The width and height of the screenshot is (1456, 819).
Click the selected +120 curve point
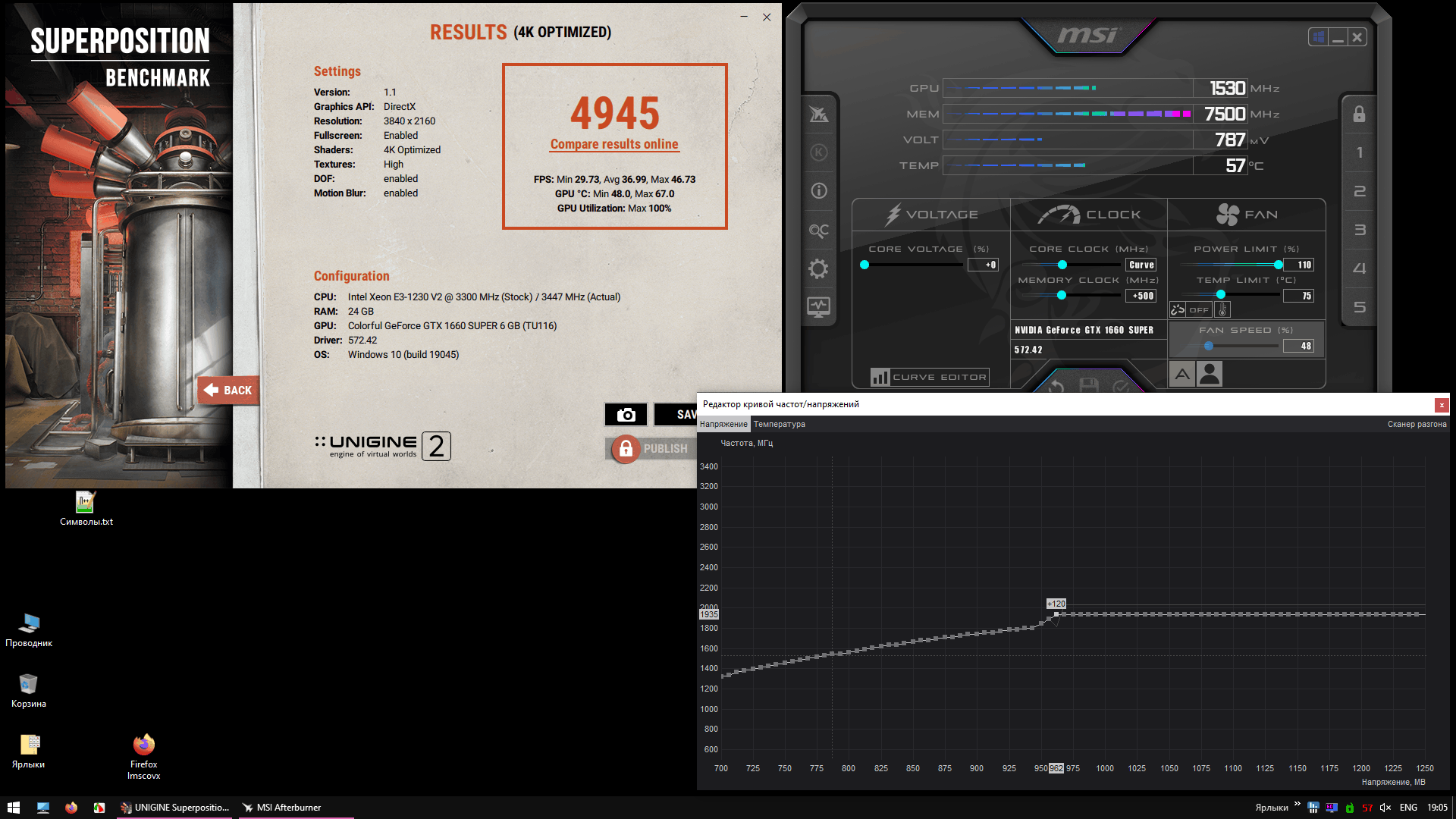click(x=1056, y=614)
